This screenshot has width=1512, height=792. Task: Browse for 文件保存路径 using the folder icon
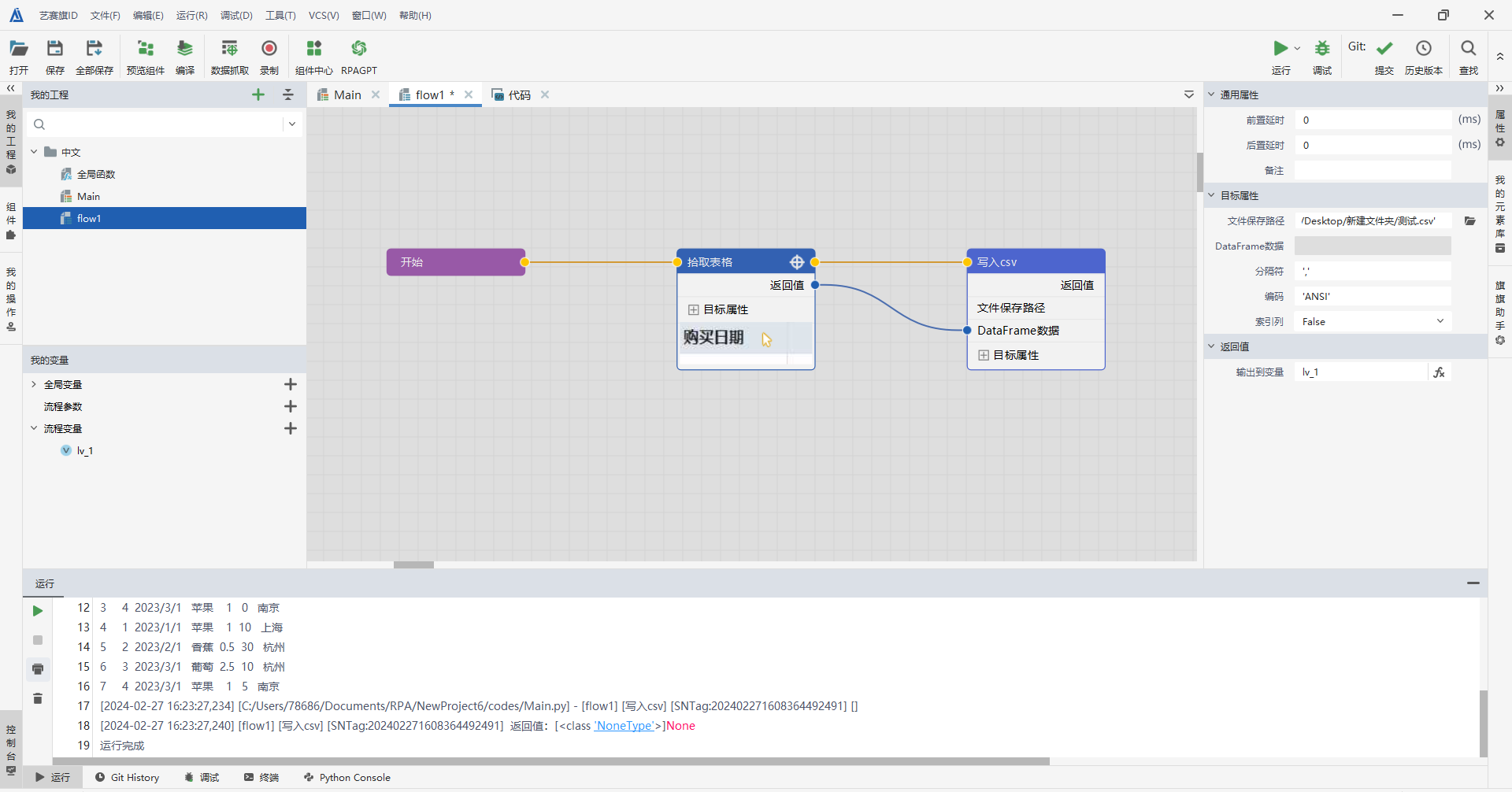1470,221
